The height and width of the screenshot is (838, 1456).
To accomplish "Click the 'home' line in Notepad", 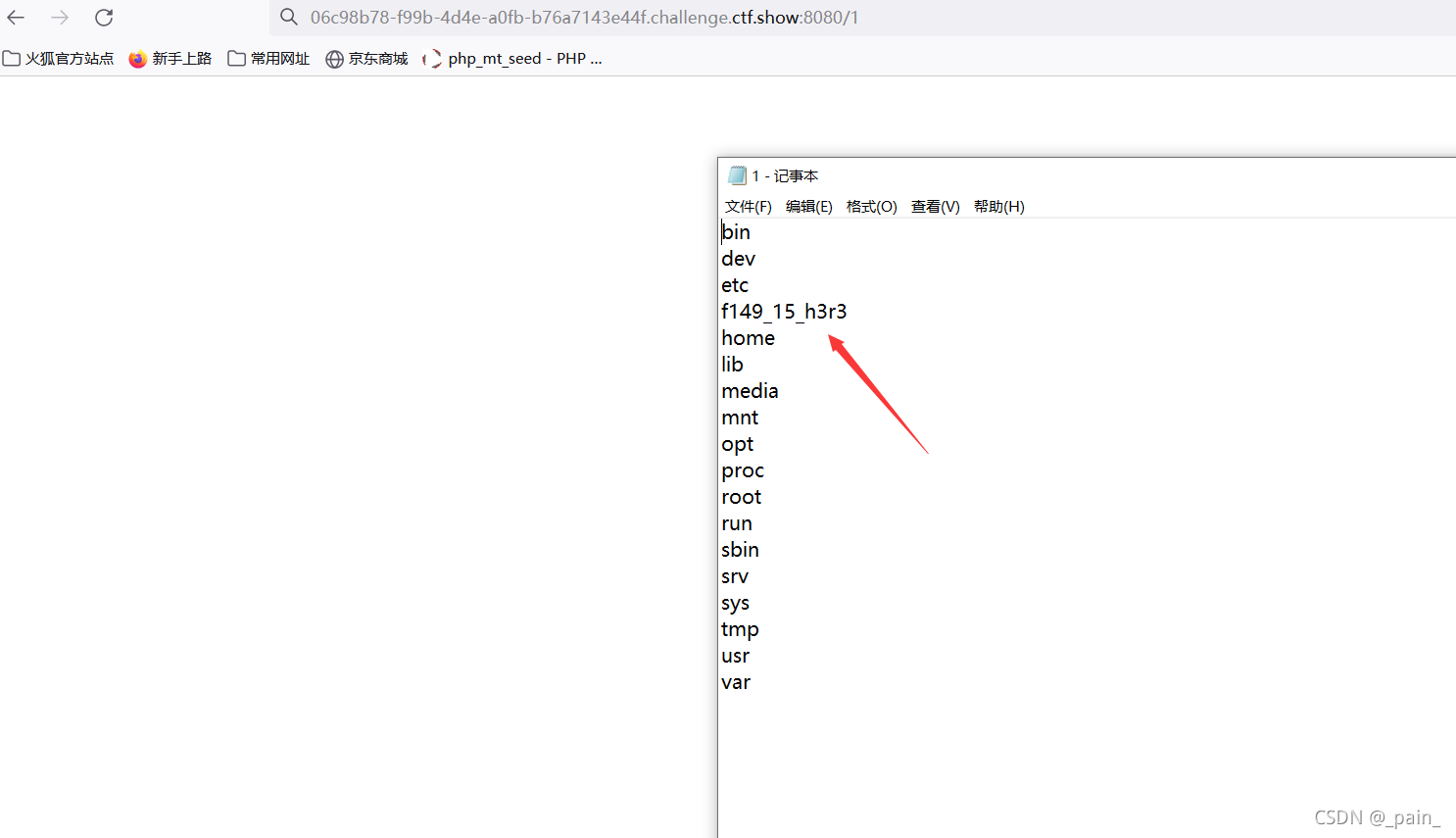I will tap(749, 338).
